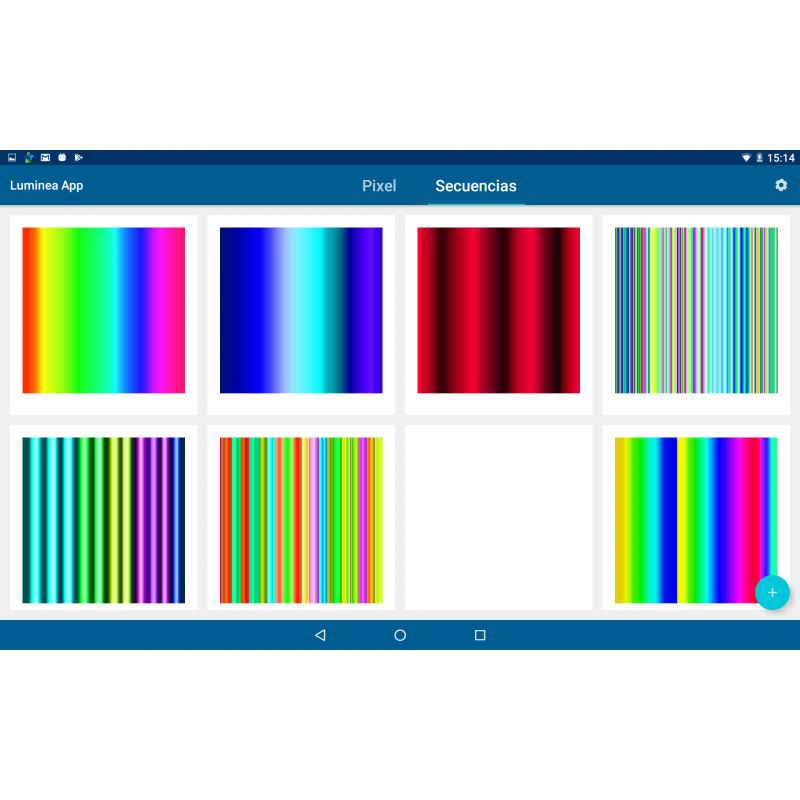Open the settings gear icon
The height and width of the screenshot is (800, 800).
click(x=781, y=186)
